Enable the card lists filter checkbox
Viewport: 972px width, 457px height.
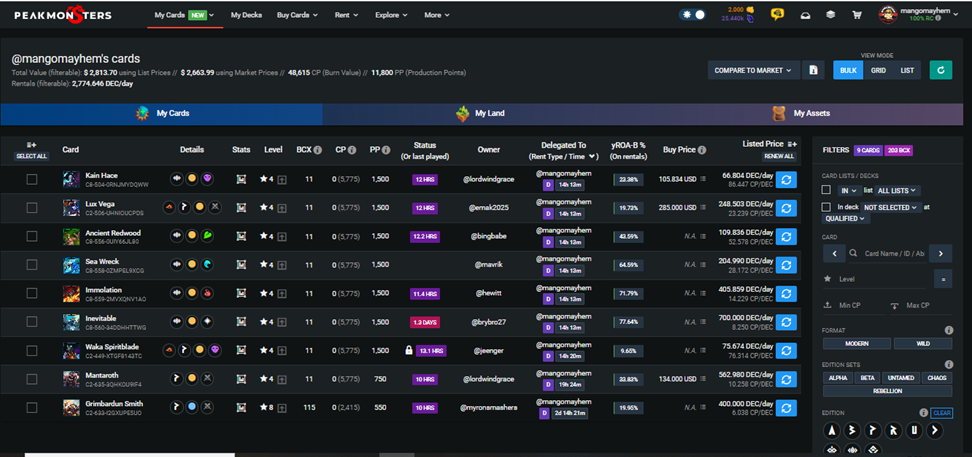(x=826, y=190)
